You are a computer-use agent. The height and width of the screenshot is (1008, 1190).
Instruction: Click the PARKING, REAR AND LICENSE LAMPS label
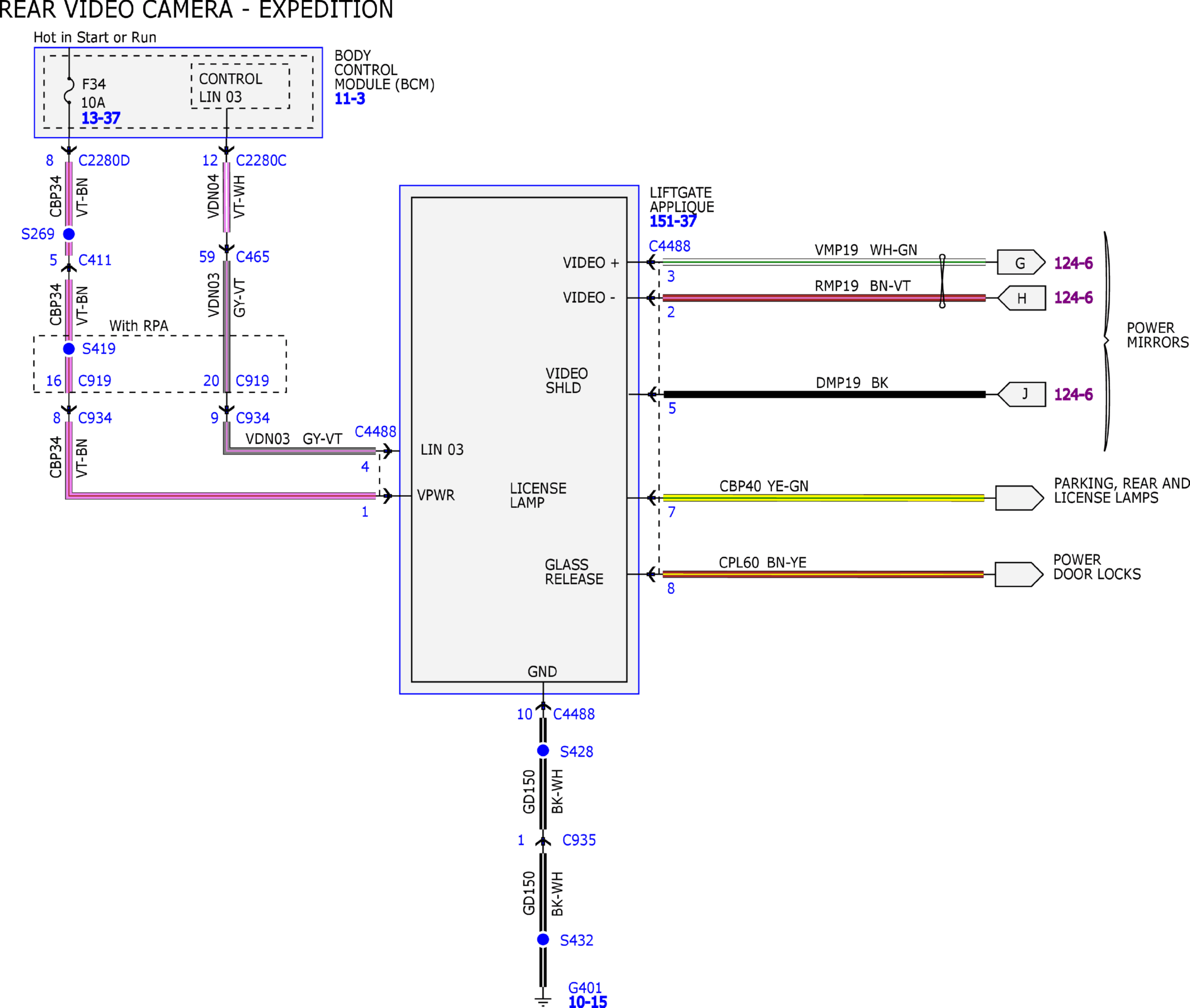click(x=1122, y=491)
